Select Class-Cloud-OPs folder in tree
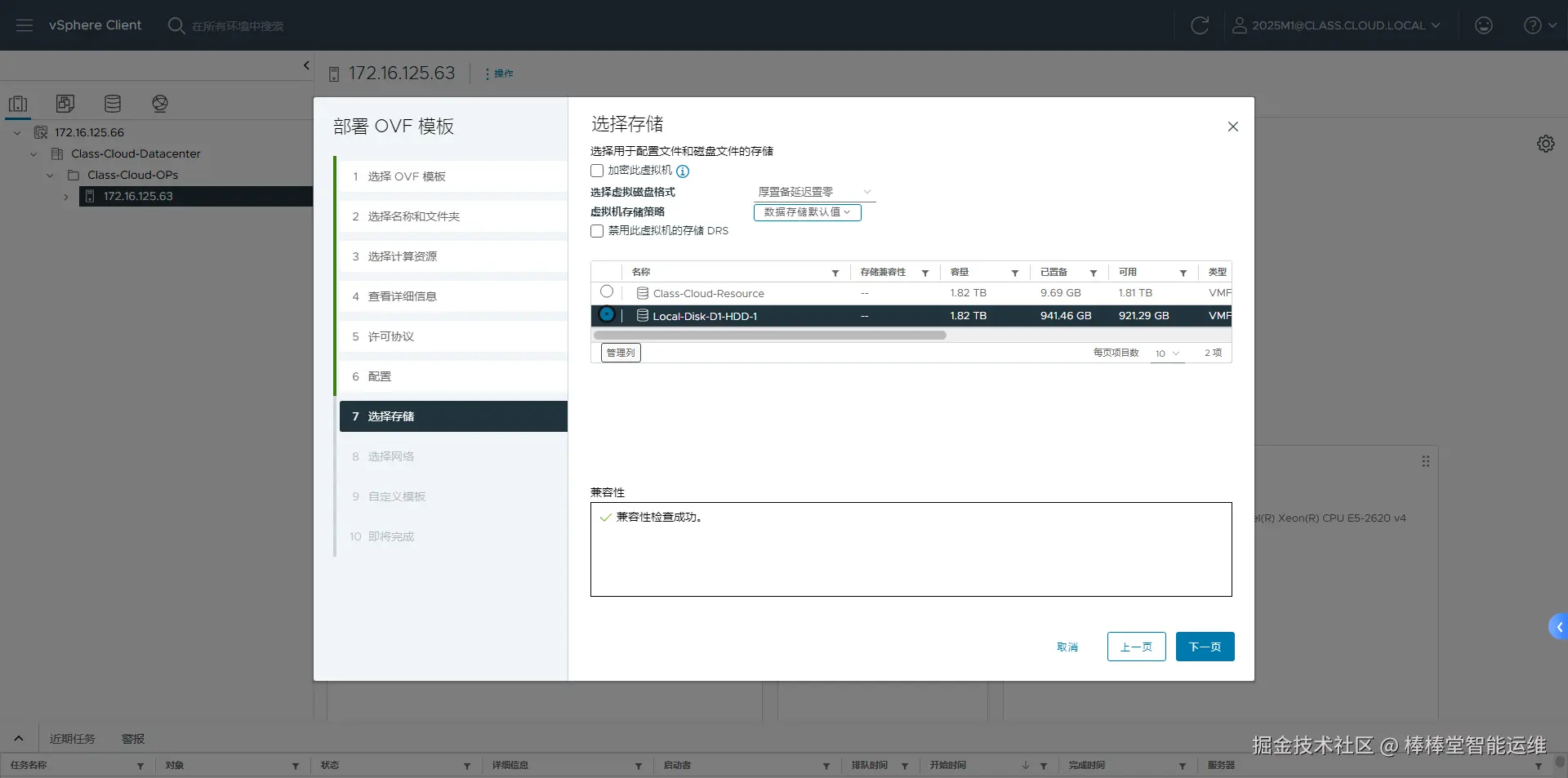1568x778 pixels. pos(132,175)
